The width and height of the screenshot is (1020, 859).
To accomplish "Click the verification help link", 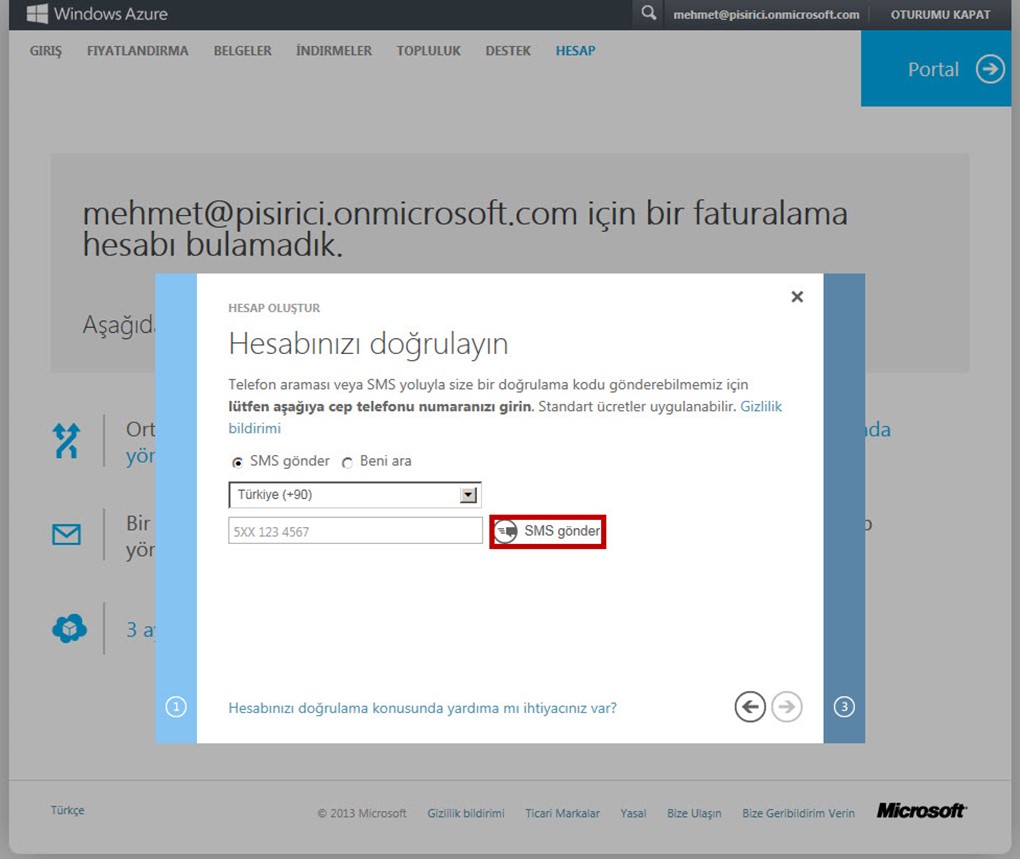I will click(x=422, y=707).
